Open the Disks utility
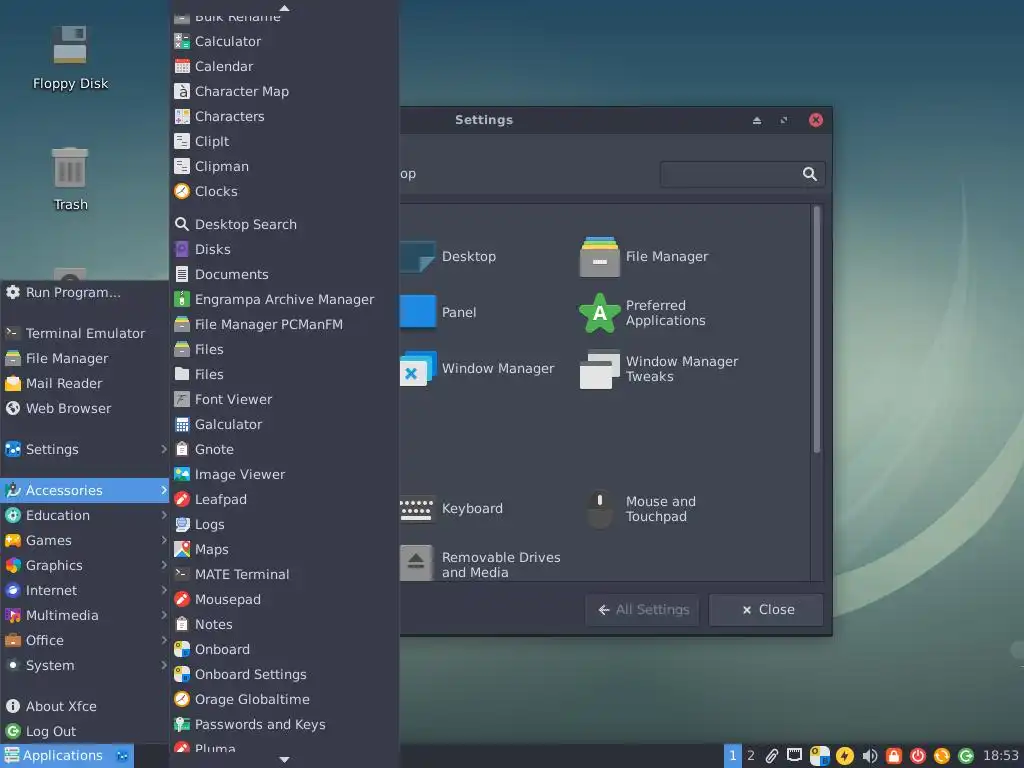Screen dimensions: 1024x768 click(x=284, y=249)
